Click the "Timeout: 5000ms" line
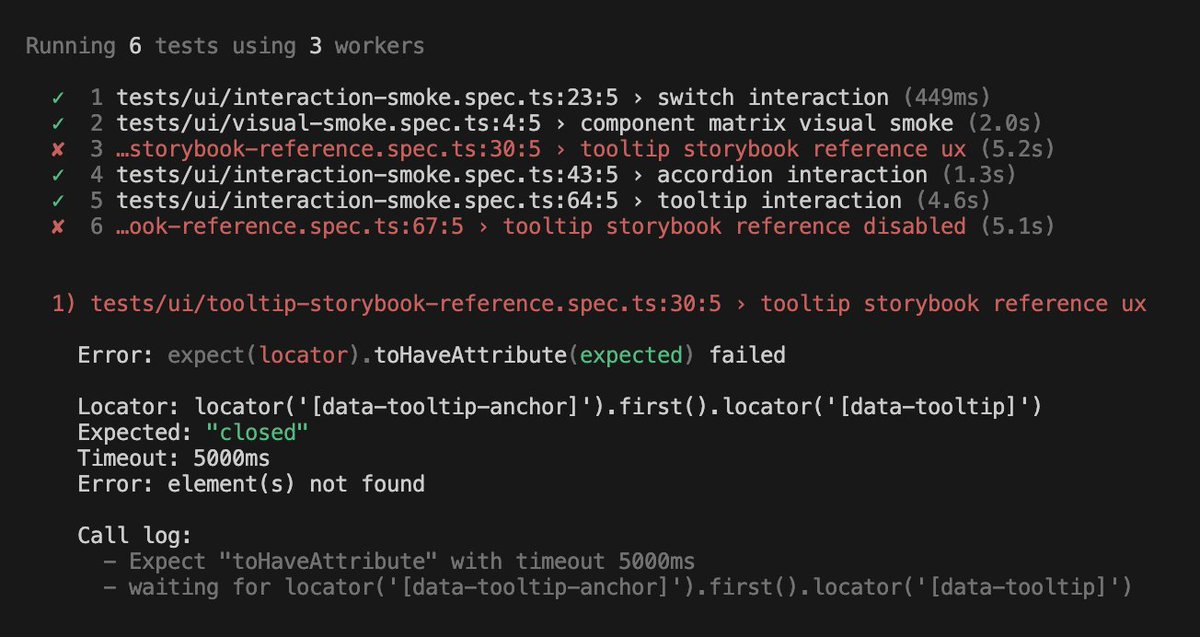 (174, 459)
